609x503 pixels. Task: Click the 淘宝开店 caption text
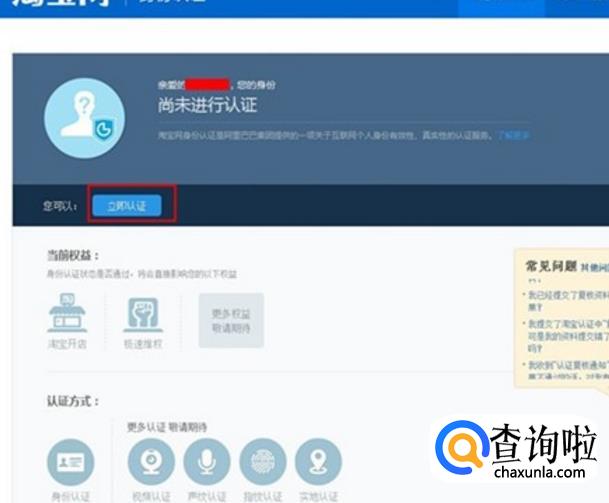(x=67, y=344)
